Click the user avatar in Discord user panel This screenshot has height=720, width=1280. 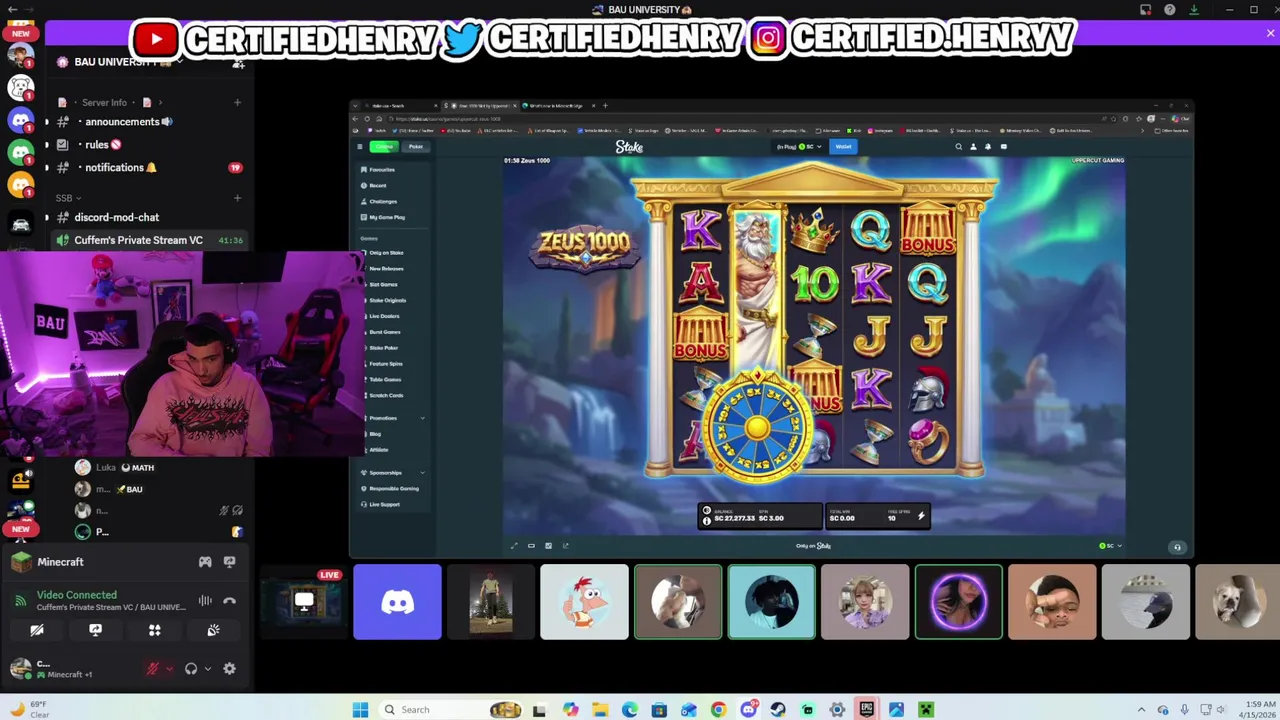(x=21, y=668)
